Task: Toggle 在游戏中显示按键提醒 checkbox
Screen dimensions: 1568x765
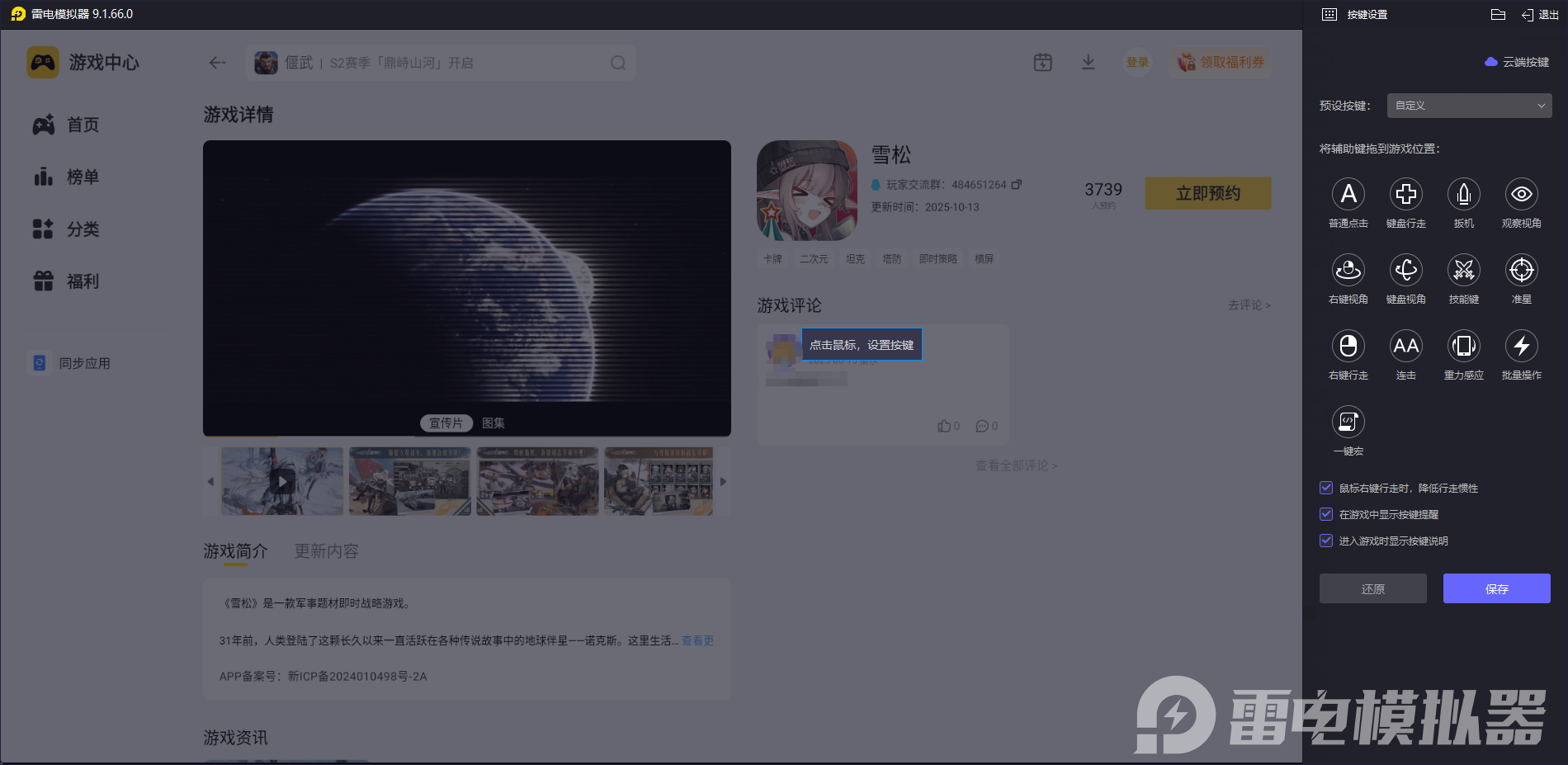Action: [1326, 515]
